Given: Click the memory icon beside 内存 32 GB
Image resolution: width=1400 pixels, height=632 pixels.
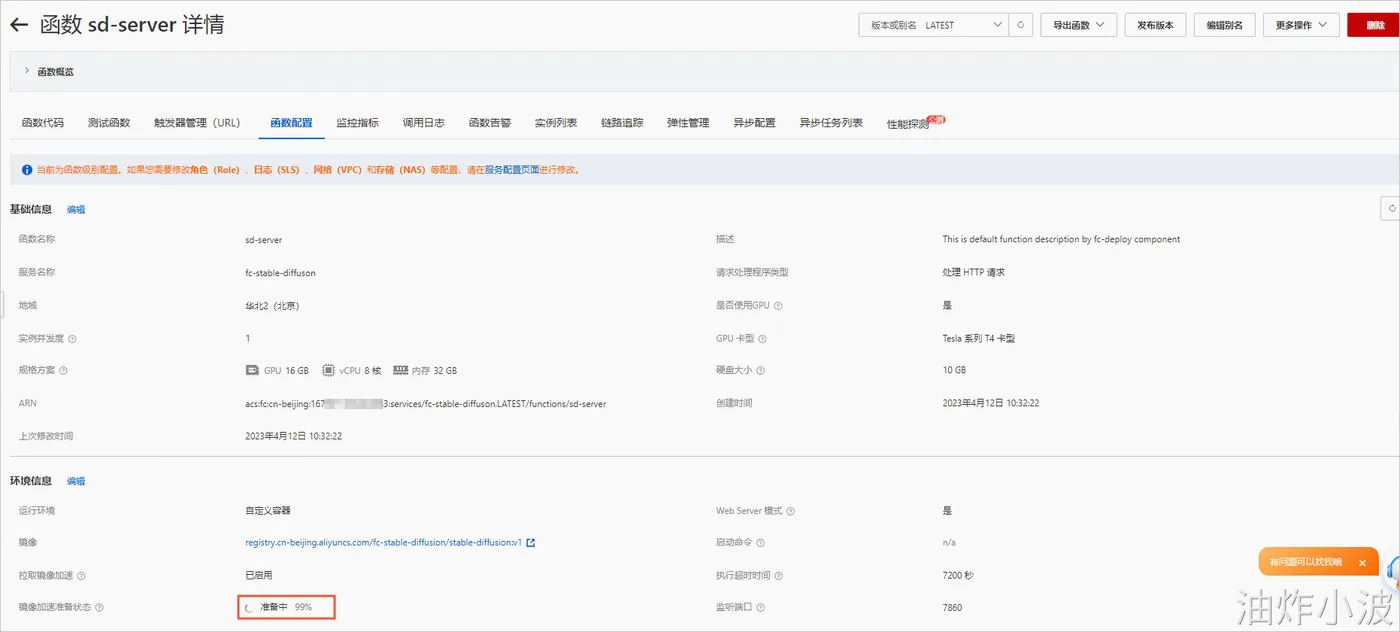Looking at the screenshot, I should pyautogui.click(x=400, y=370).
